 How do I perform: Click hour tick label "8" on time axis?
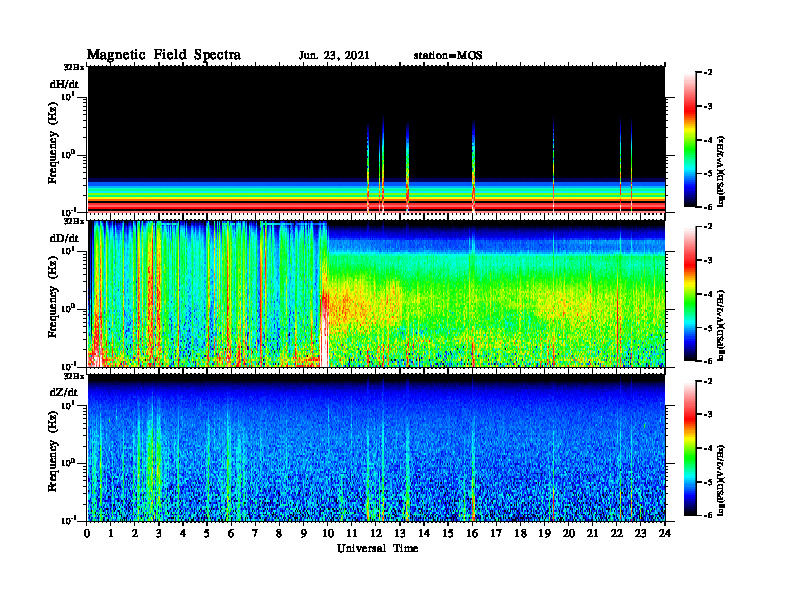tap(279, 533)
